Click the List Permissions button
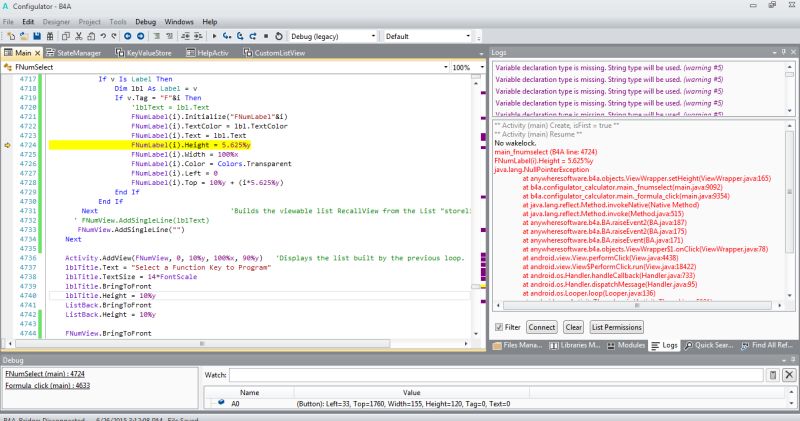800x421 pixels. [x=615, y=327]
